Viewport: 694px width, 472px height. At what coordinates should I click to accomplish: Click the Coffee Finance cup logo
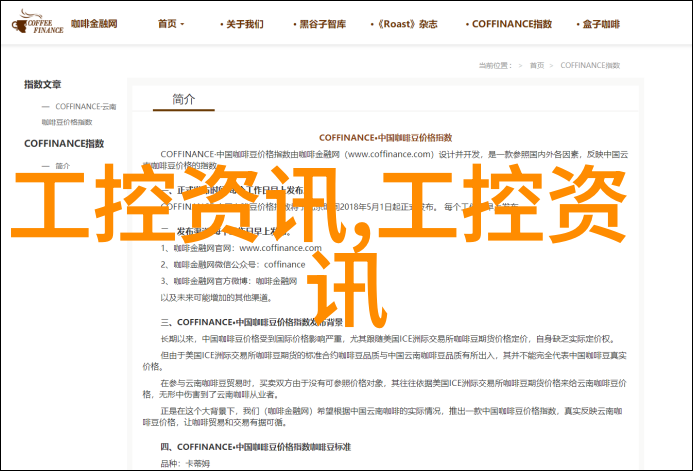click(33, 22)
